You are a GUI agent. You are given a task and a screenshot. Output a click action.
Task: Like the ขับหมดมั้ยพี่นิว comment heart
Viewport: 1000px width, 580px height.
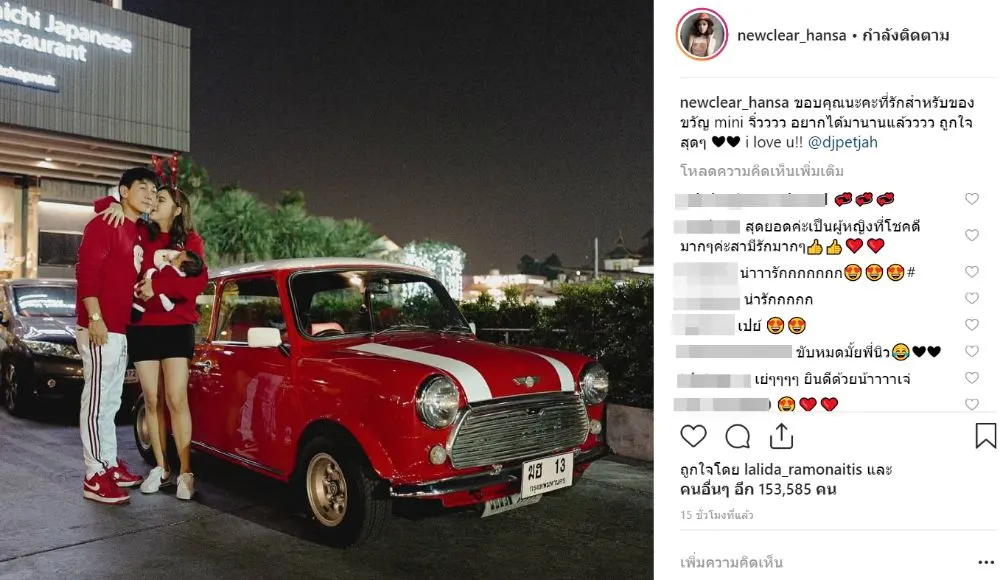[971, 351]
